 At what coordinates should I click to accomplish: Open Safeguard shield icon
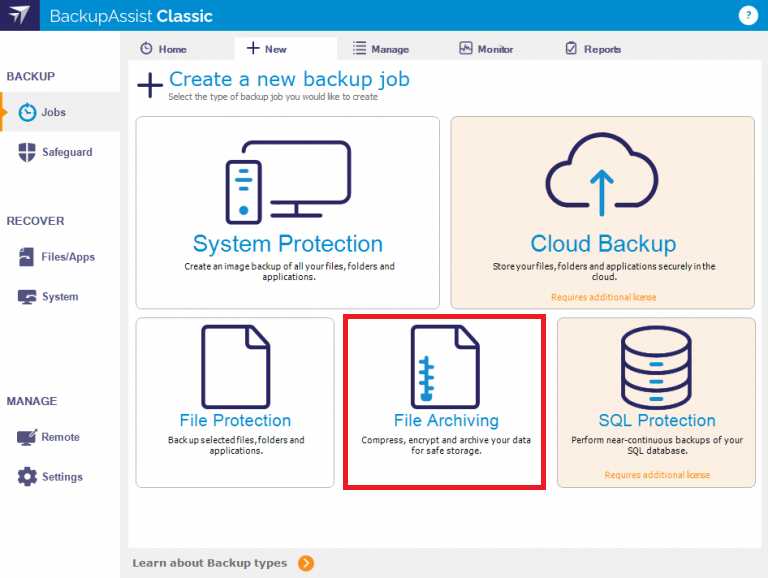pyautogui.click(x=27, y=152)
